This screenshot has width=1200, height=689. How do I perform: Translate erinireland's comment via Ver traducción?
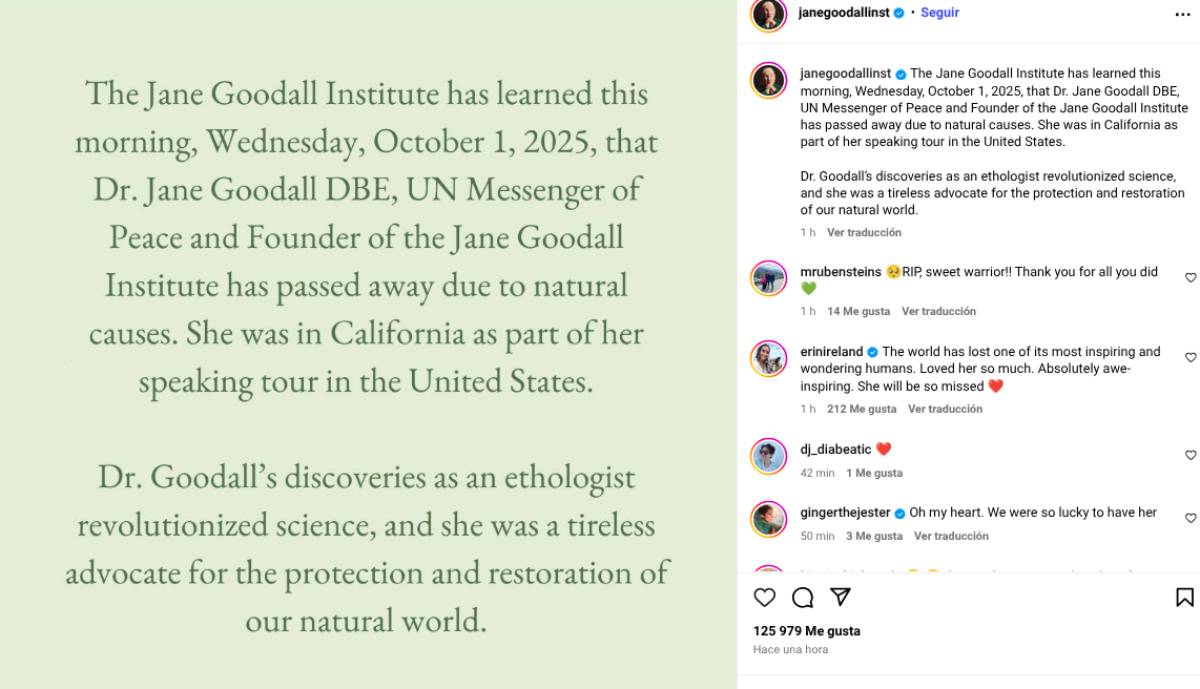[945, 409]
